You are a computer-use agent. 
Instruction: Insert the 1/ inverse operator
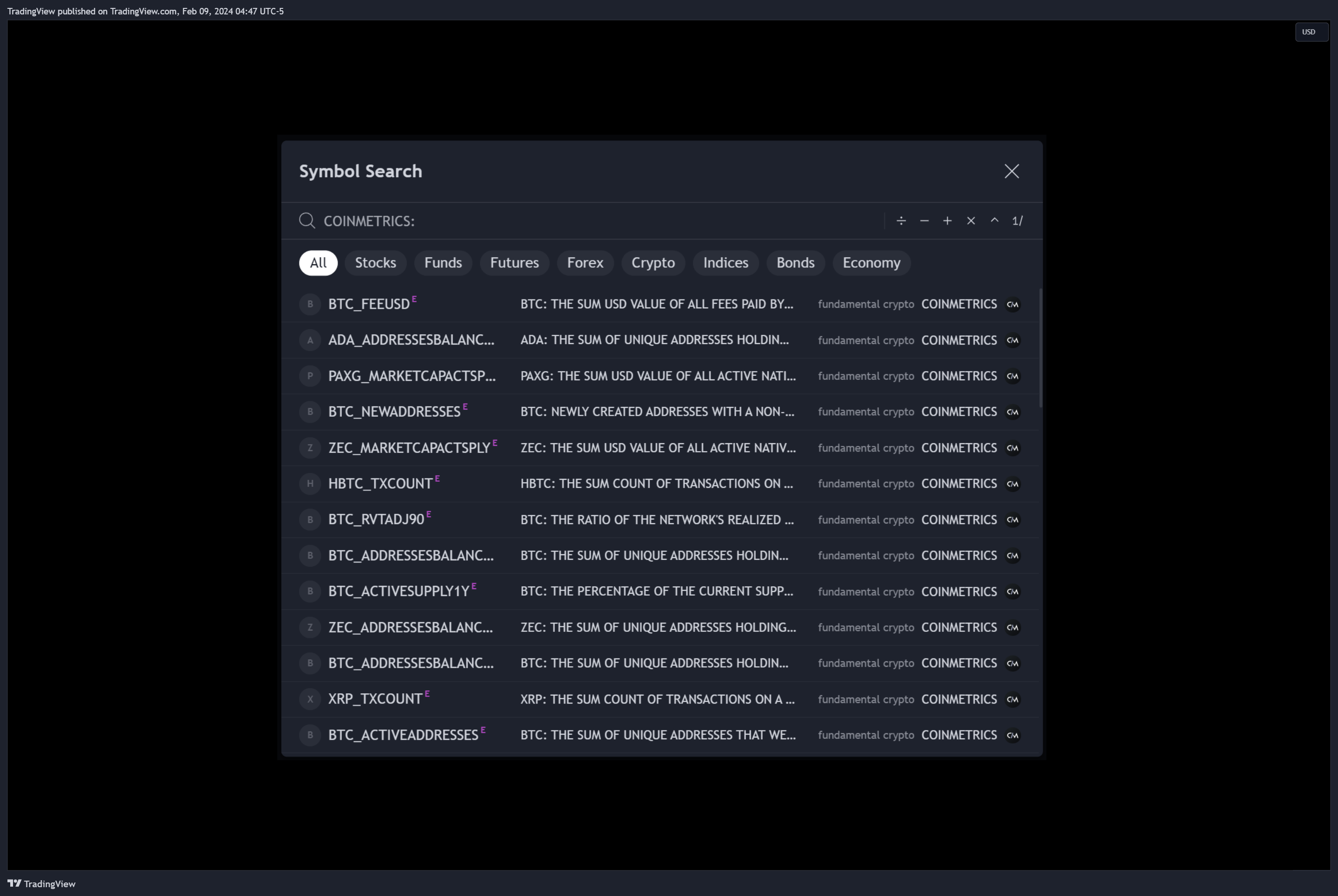[x=1018, y=220]
